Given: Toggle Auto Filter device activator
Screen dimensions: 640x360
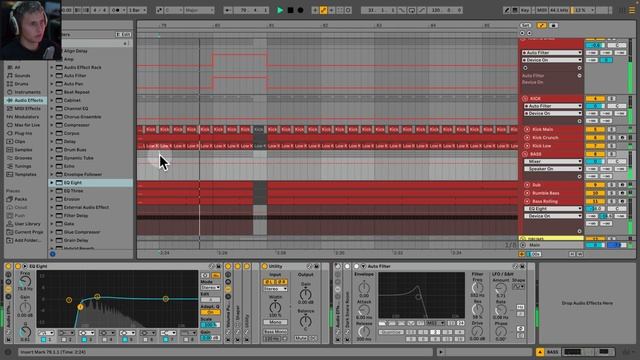Looking at the screenshot, I should [356, 266].
